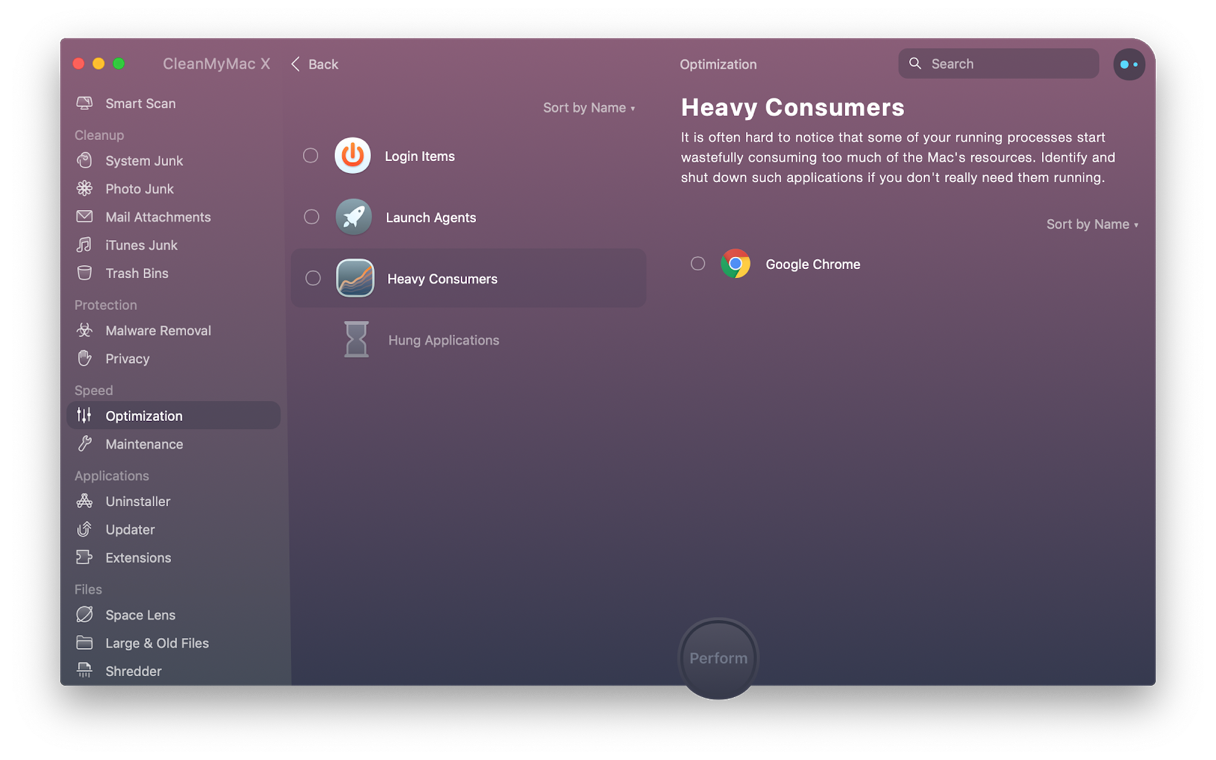
Task: Click the Trash Bins icon
Action: [x=85, y=272]
